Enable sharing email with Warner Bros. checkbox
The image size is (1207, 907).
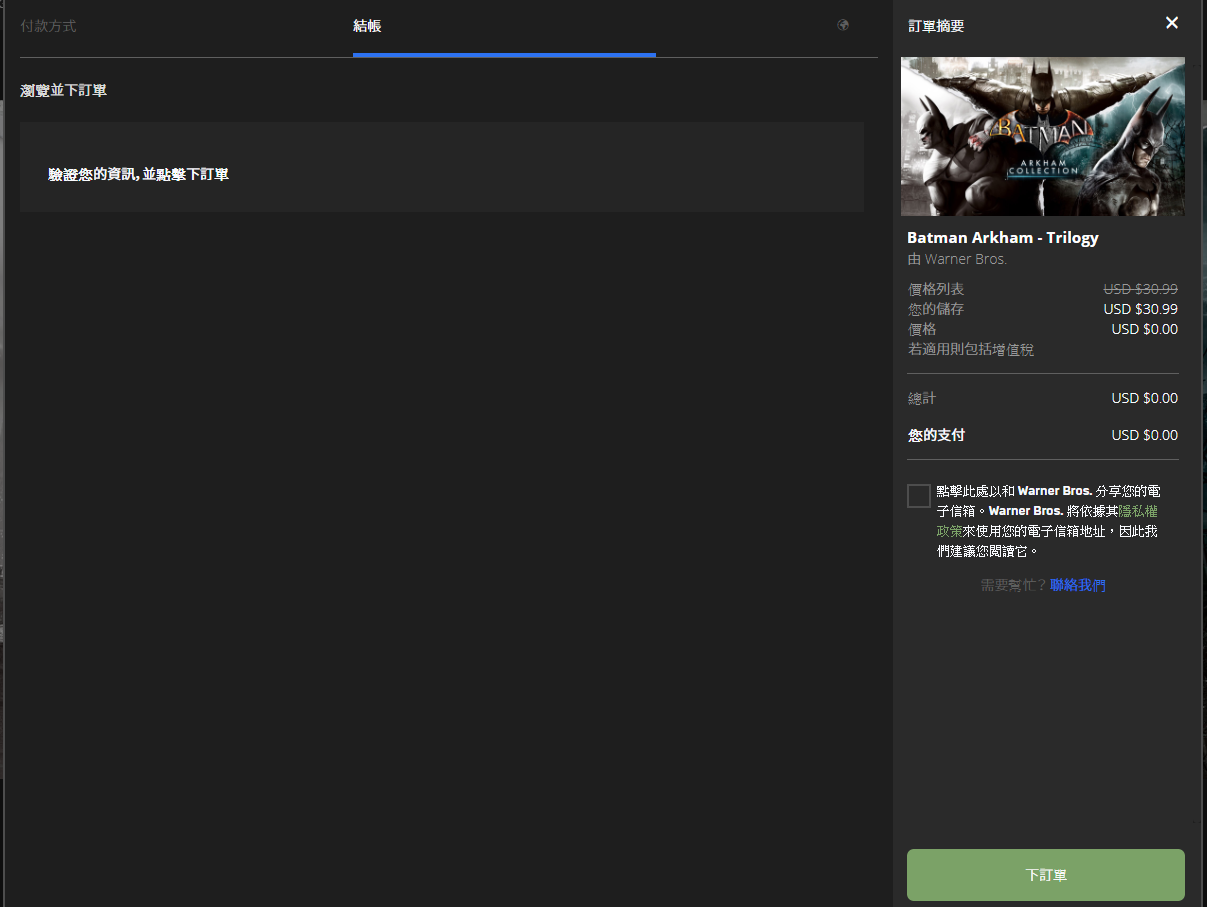[918, 496]
